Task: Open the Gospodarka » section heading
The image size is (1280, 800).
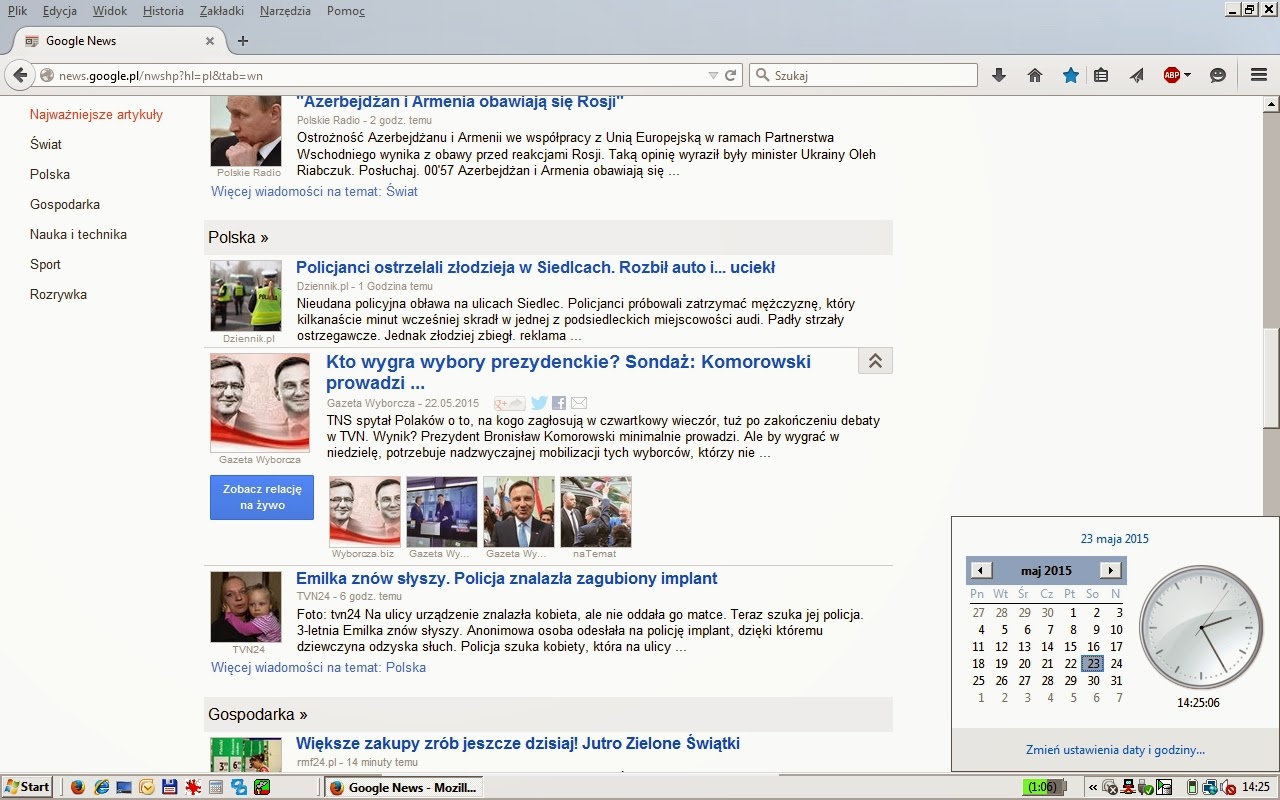Action: coord(258,714)
